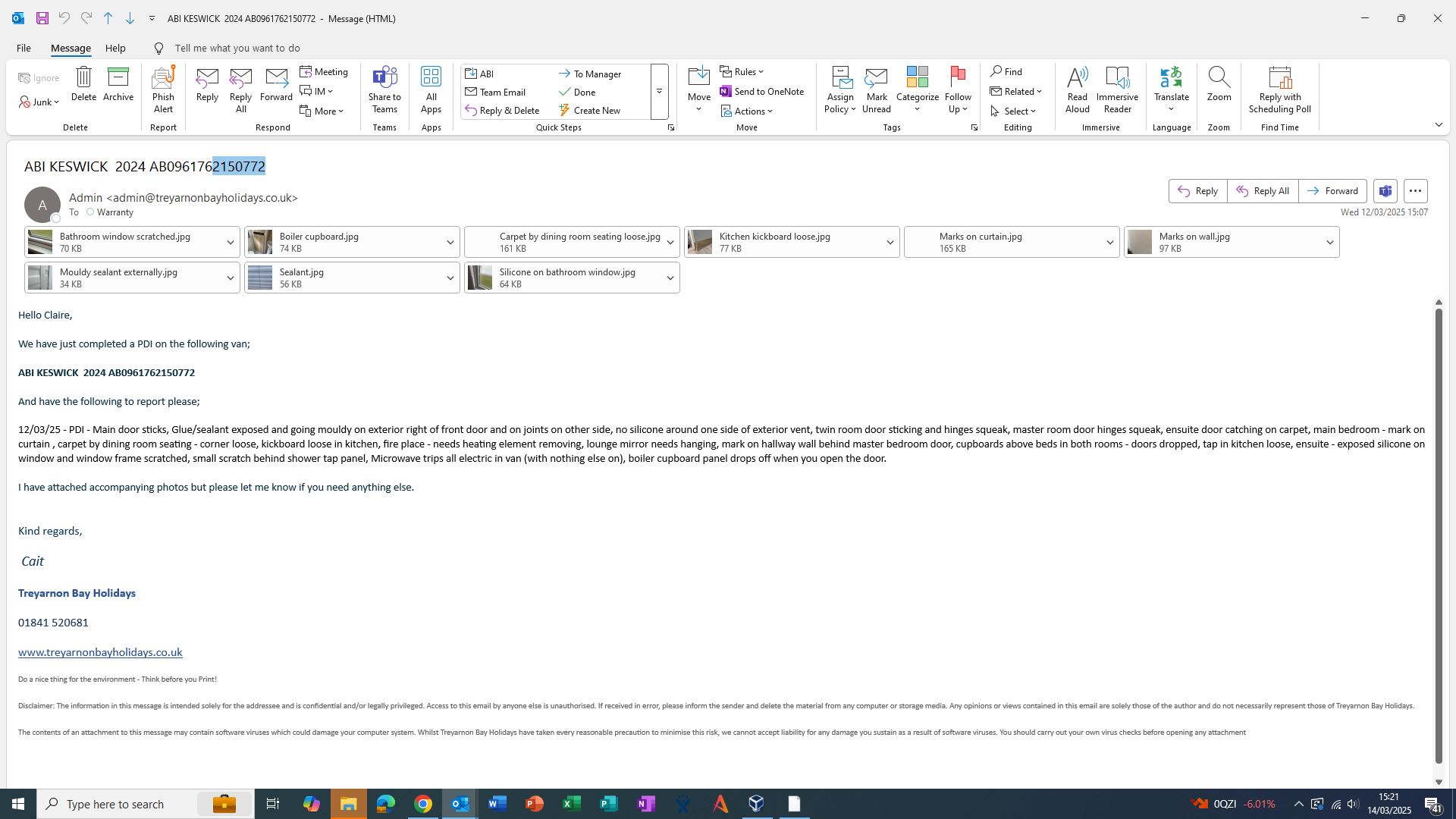Switch to the Help tab
Screen dimensions: 1456x819
115,48
